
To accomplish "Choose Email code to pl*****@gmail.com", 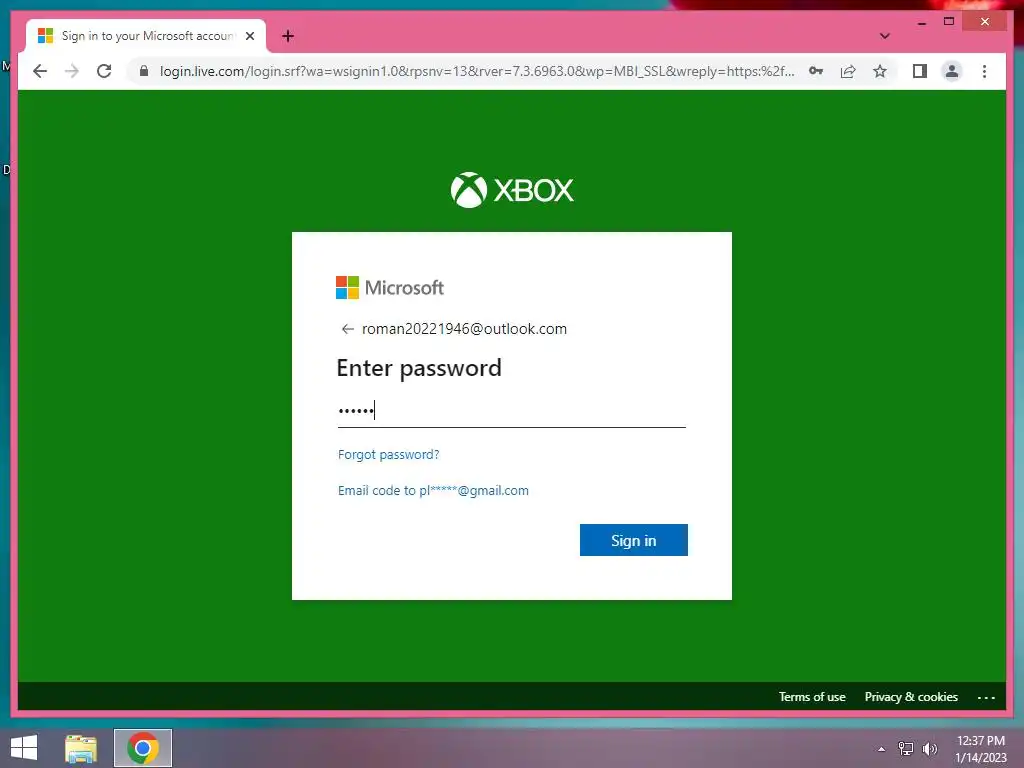I will point(433,490).
